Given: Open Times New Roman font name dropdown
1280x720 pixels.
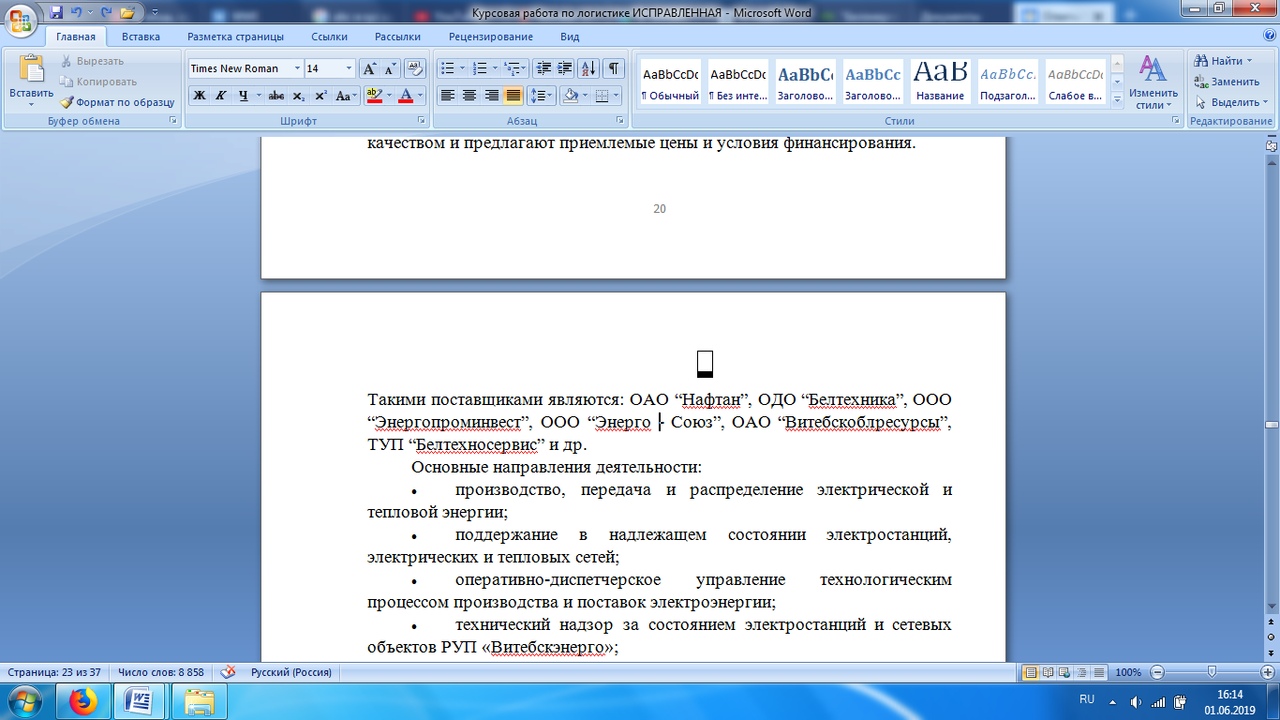Looking at the screenshot, I should coord(297,69).
